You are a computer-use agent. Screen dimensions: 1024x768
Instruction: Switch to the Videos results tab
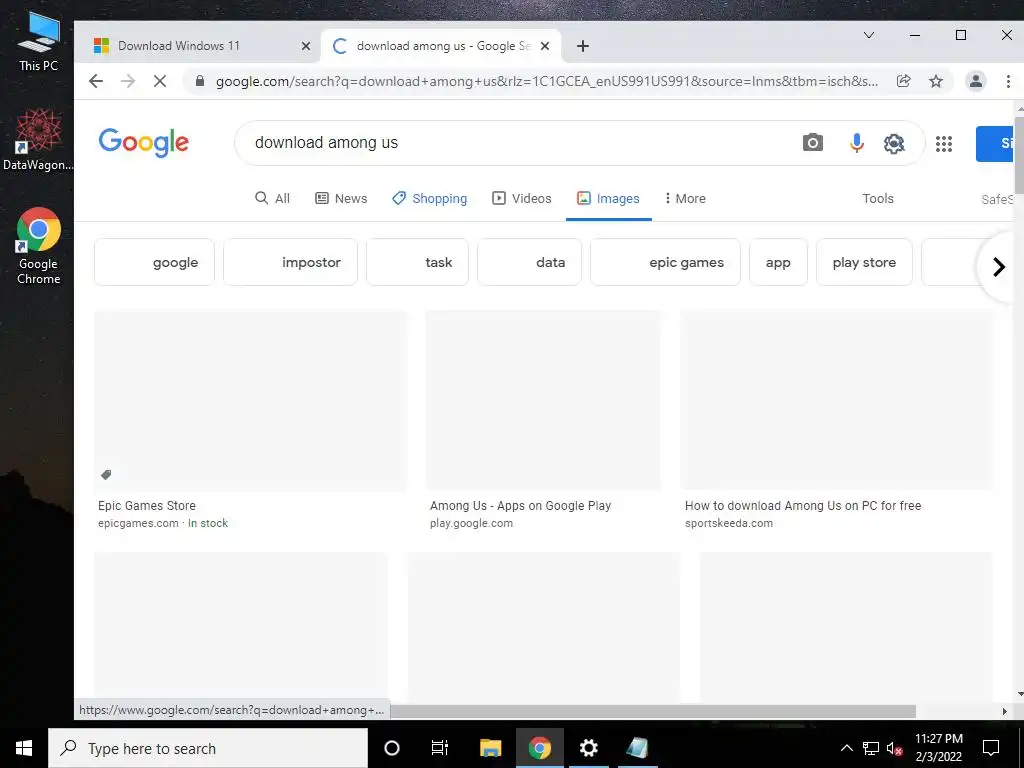point(522,199)
